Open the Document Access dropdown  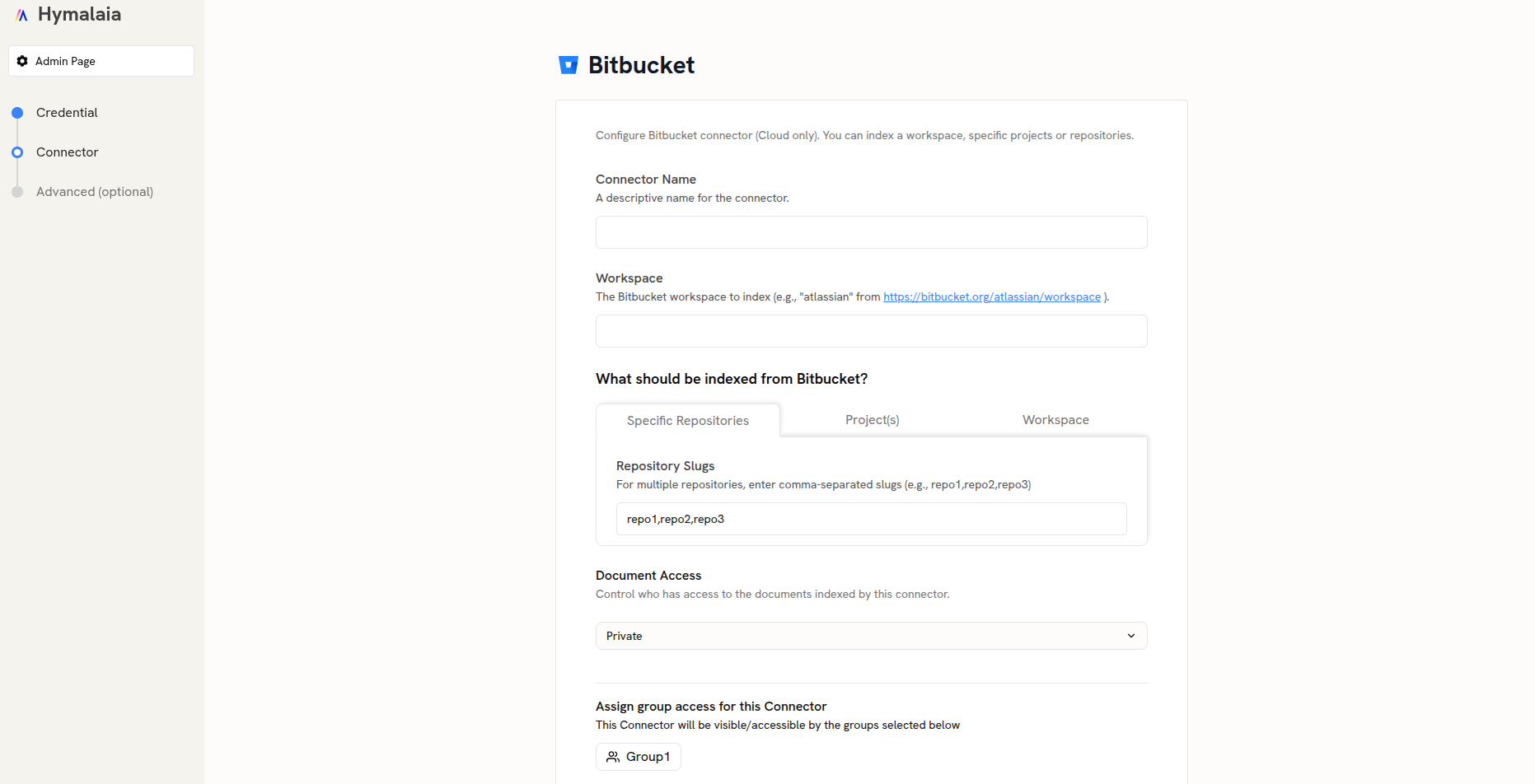point(871,635)
